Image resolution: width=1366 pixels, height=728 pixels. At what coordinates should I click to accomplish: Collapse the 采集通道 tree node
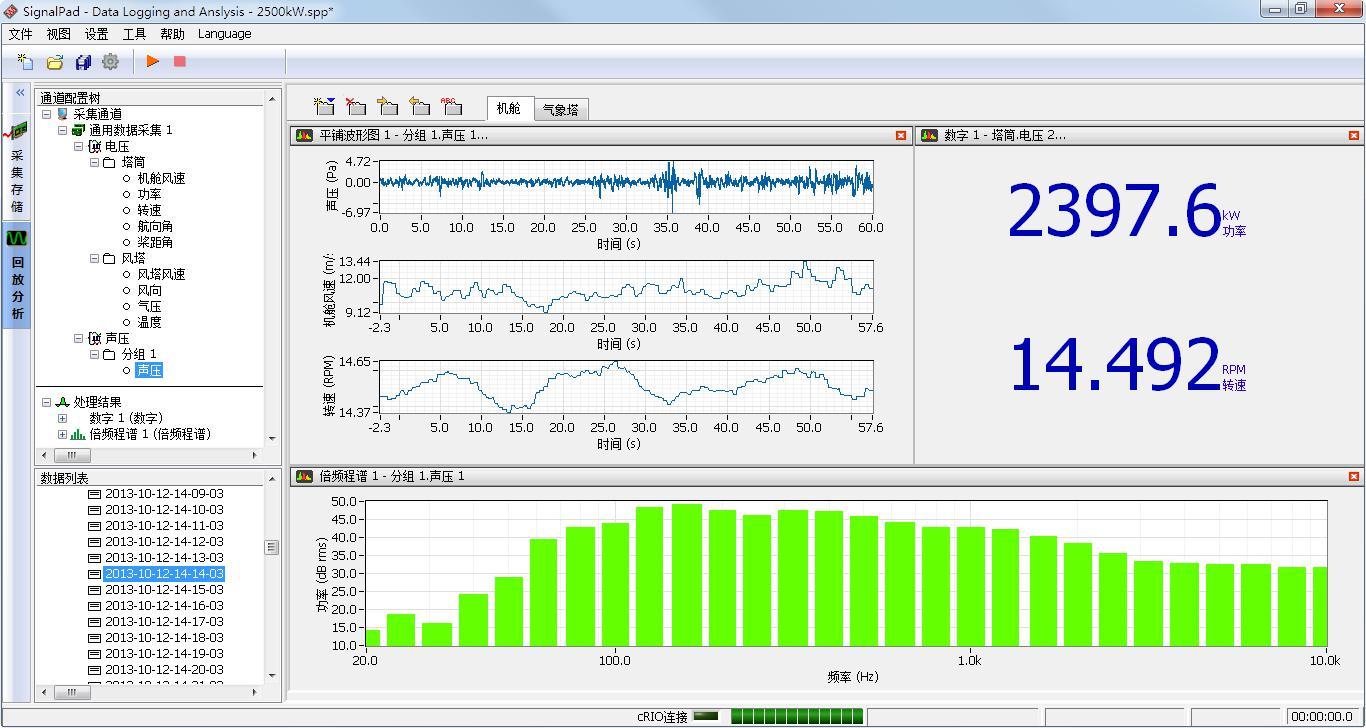[46, 114]
